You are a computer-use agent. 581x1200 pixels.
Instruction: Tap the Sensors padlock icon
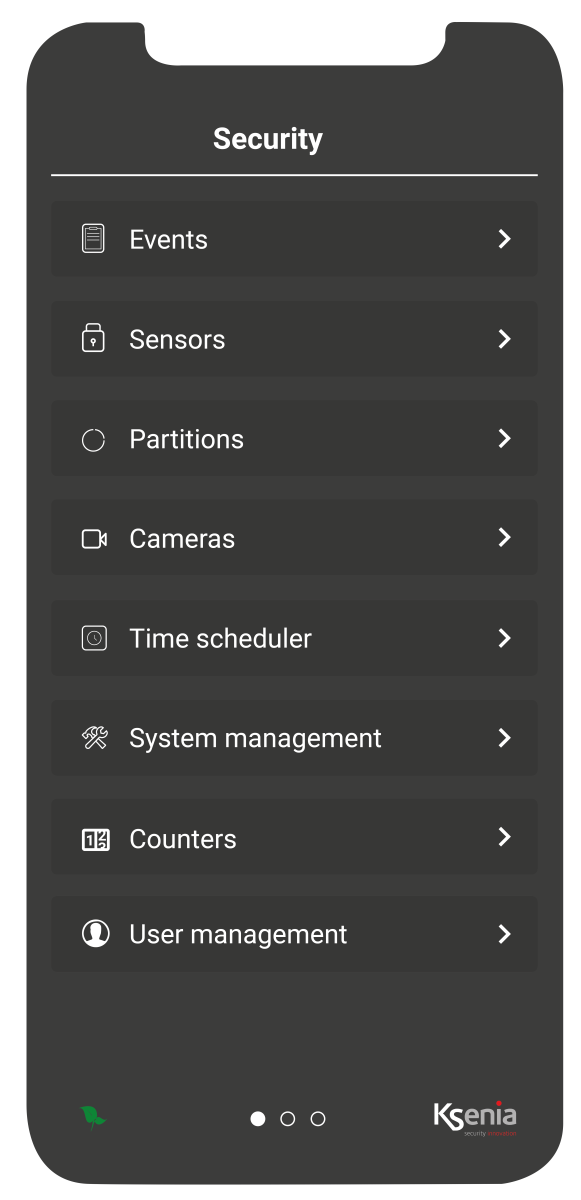(93, 338)
